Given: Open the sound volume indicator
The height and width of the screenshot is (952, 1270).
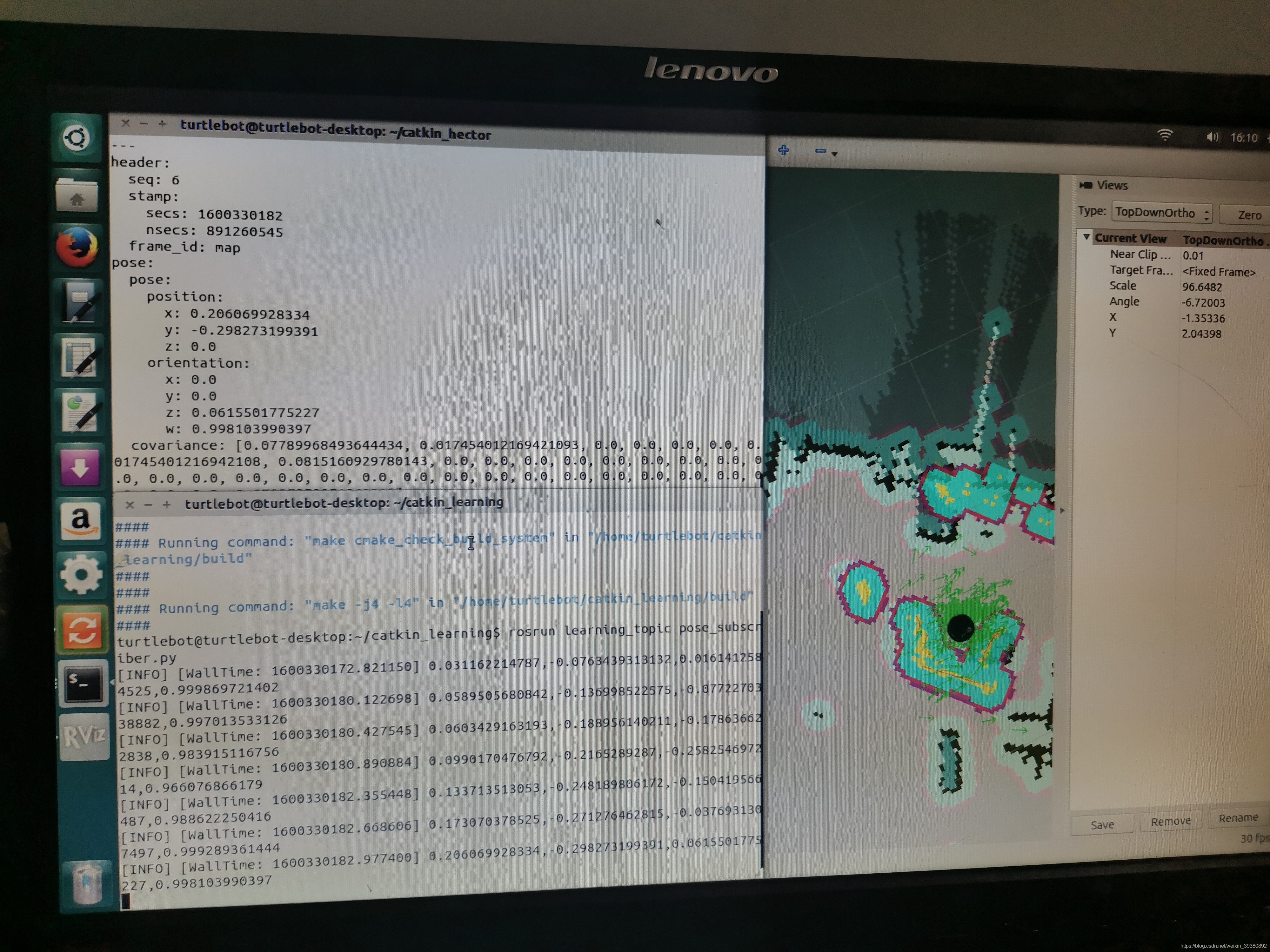Looking at the screenshot, I should tap(1212, 136).
